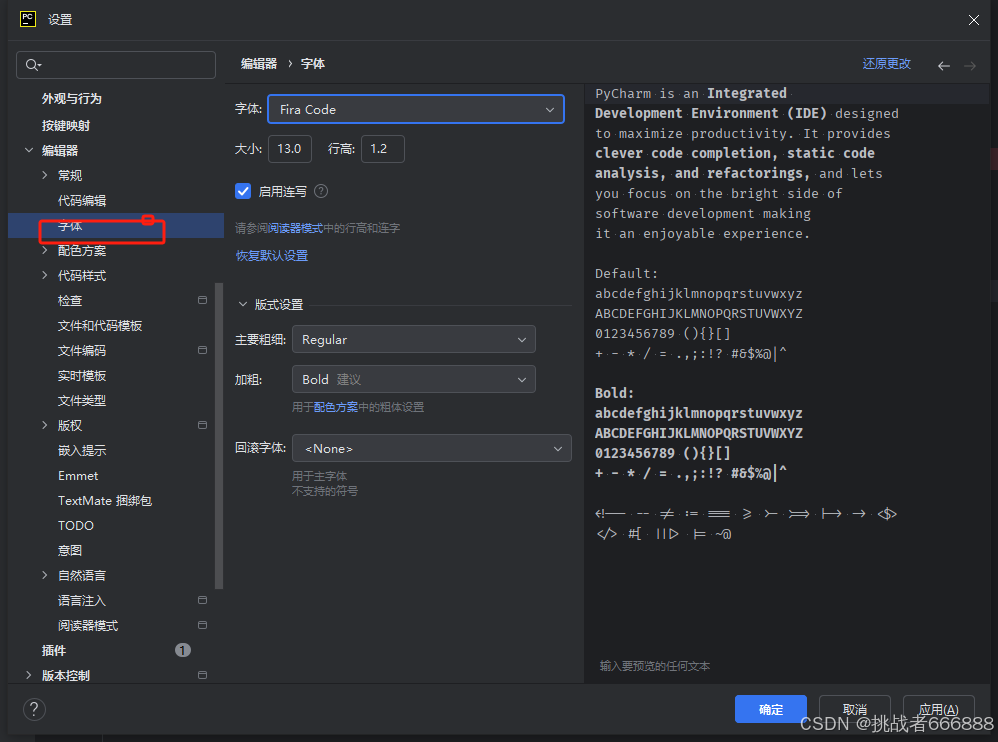Screen dimensions: 998x742
Task: Click the forward arrow navigation icon
Action: click(x=970, y=66)
